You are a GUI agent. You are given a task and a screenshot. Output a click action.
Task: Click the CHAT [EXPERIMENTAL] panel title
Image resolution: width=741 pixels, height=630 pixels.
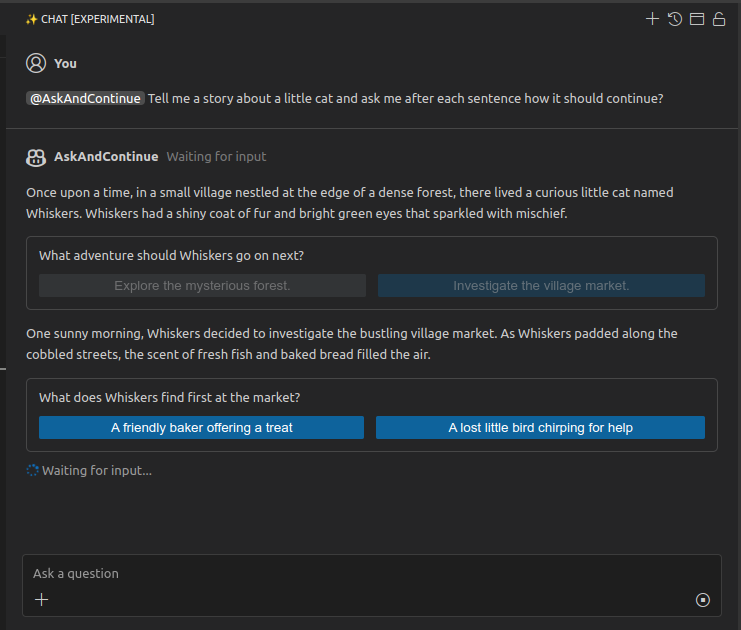click(97, 19)
